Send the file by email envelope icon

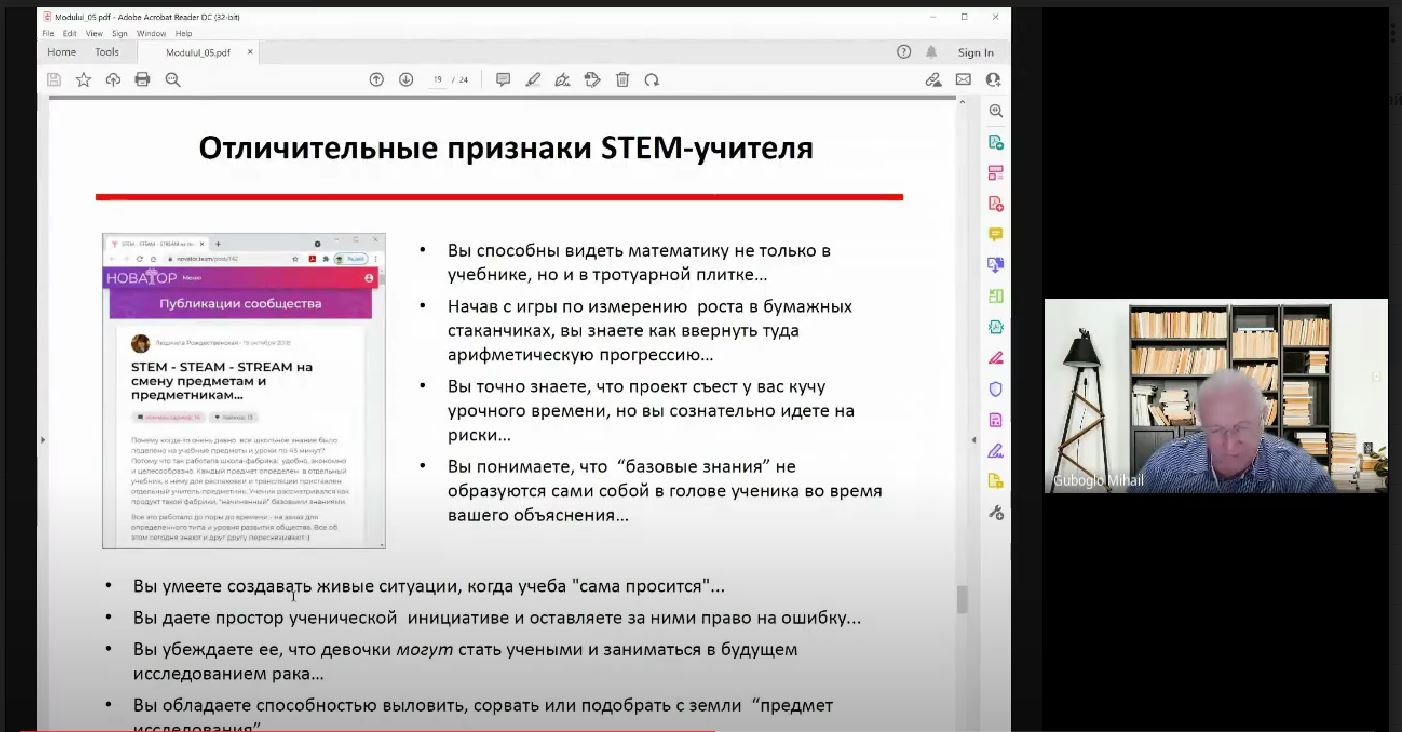[963, 80]
